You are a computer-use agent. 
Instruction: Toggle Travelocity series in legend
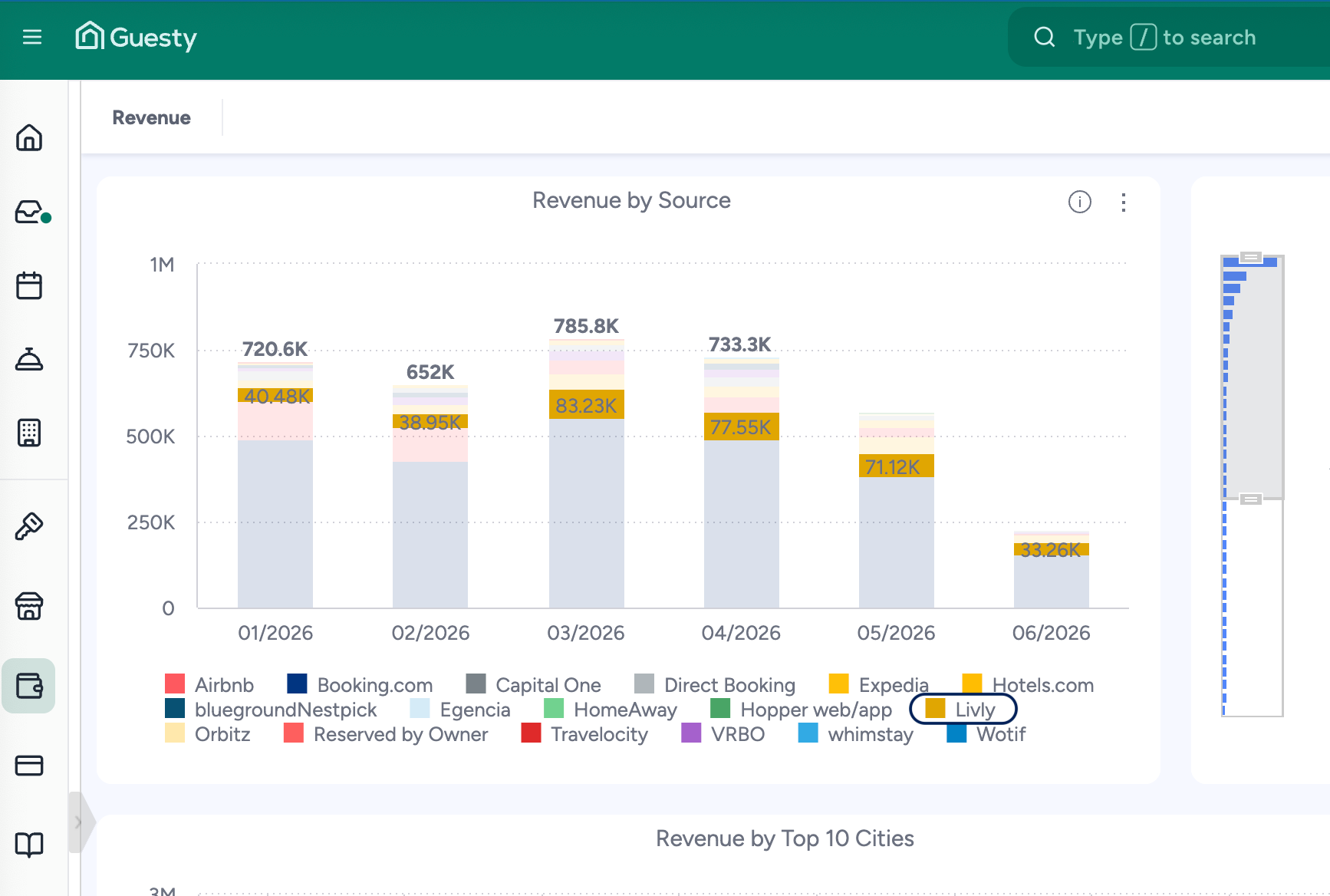tap(585, 733)
